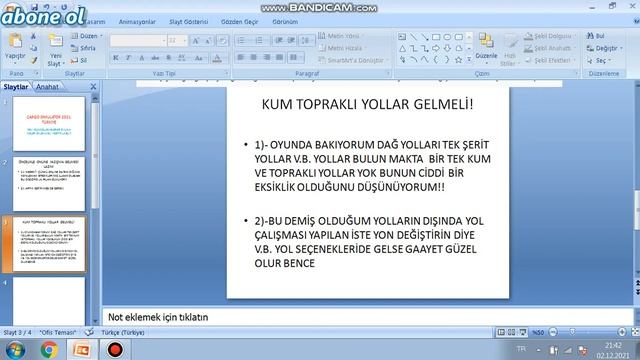Click the zoom slider handle
The height and width of the screenshot is (360, 640).
click(572, 332)
